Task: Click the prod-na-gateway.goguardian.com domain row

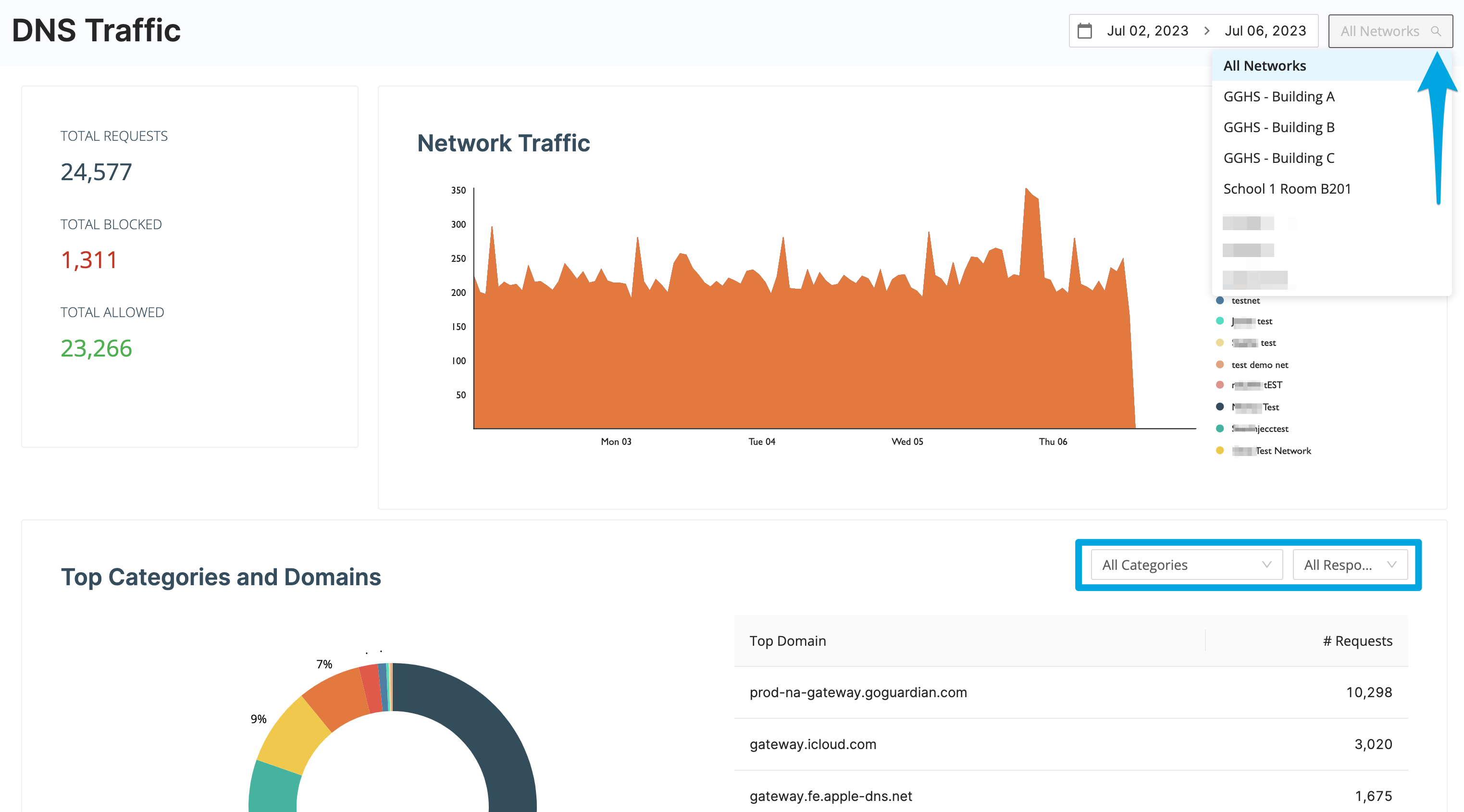Action: tap(1071, 693)
